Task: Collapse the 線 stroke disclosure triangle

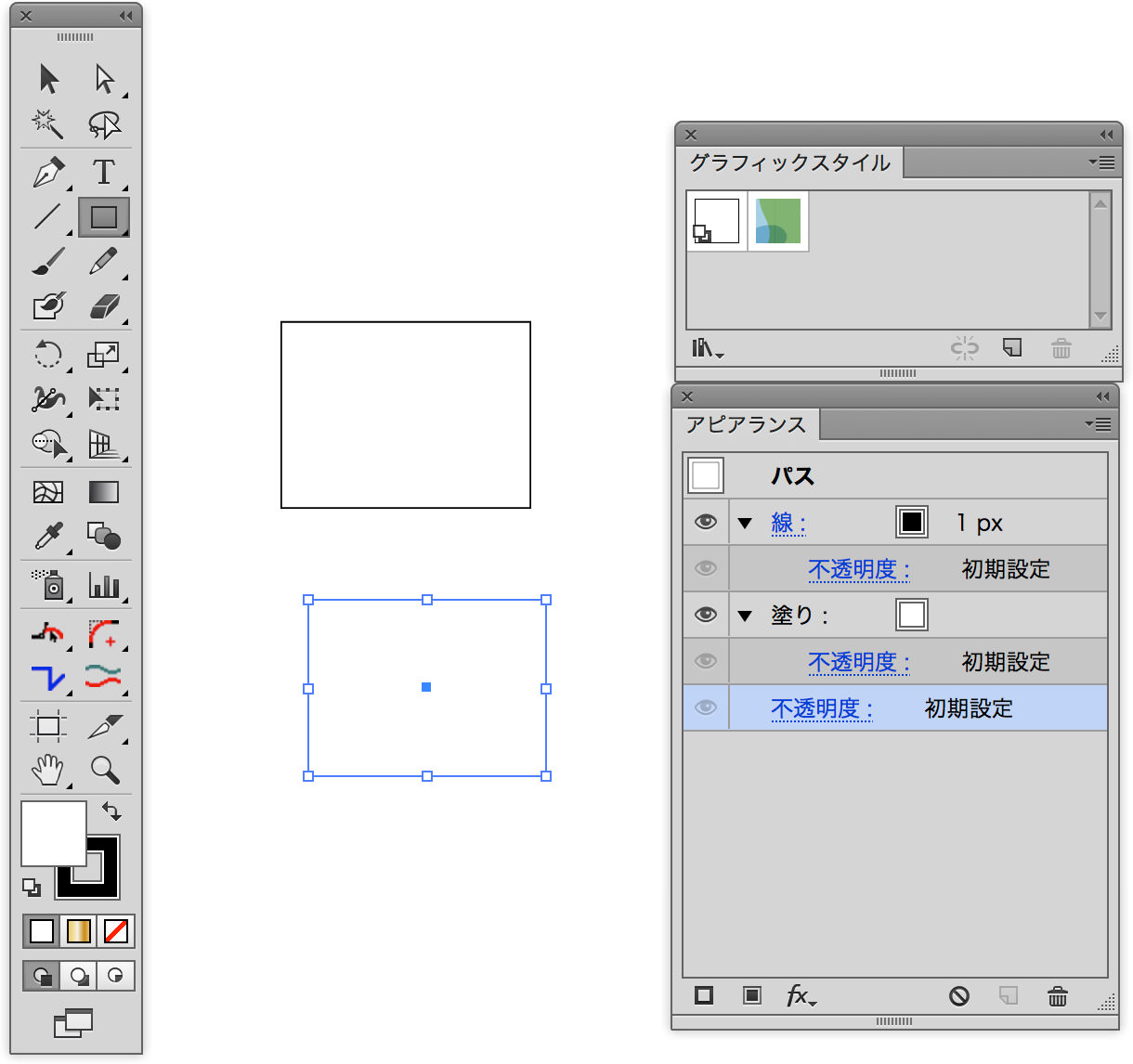Action: 745,523
